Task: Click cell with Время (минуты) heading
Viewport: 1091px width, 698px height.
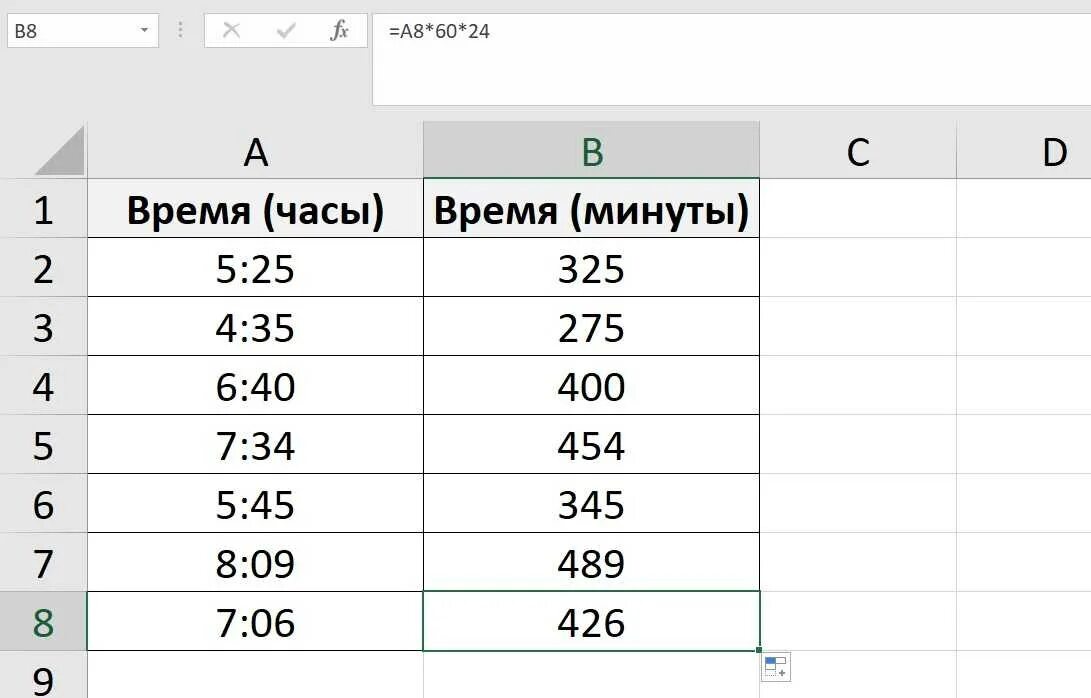Action: [x=591, y=210]
